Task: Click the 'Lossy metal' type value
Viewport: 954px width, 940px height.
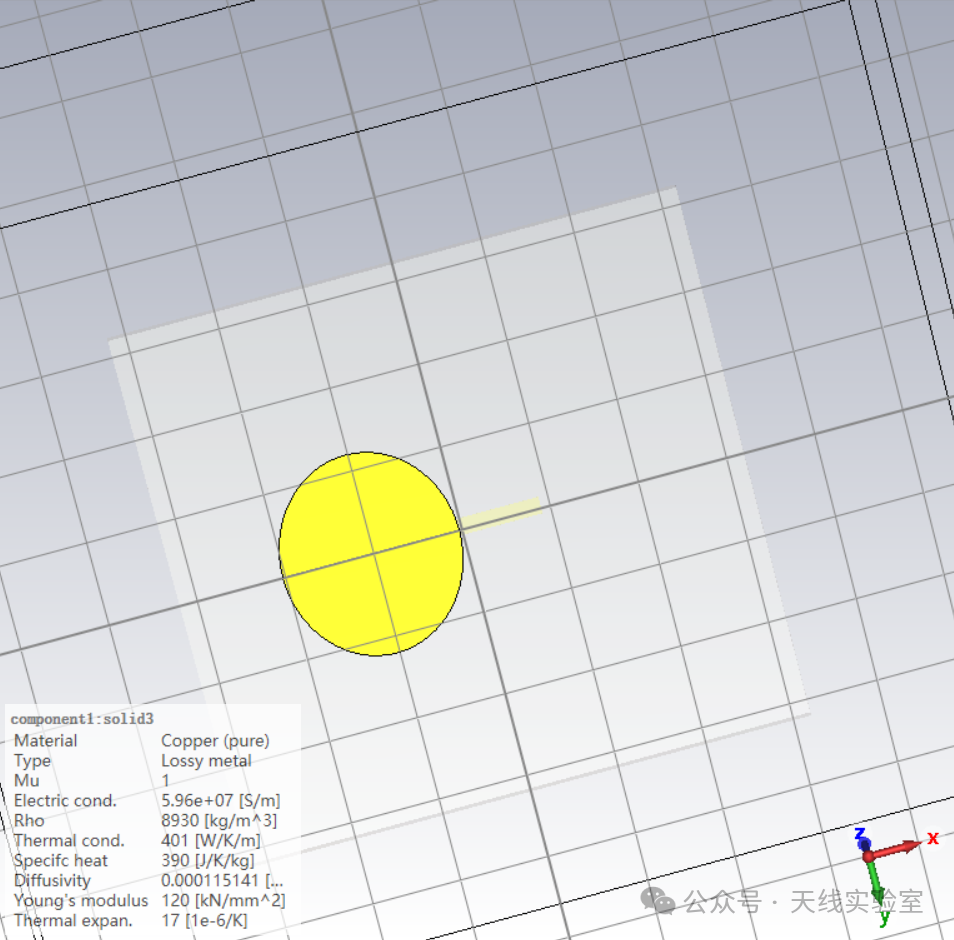Action: 206,761
